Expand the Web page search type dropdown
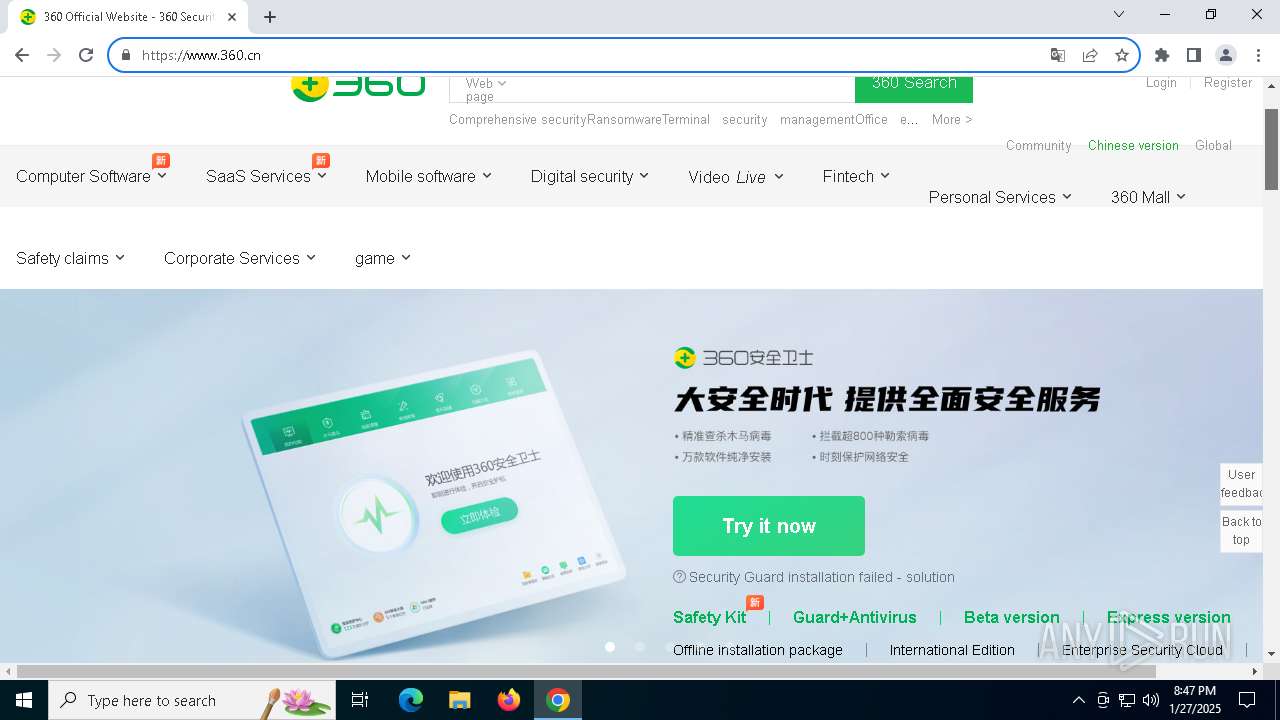The height and width of the screenshot is (720, 1280). pos(486,90)
